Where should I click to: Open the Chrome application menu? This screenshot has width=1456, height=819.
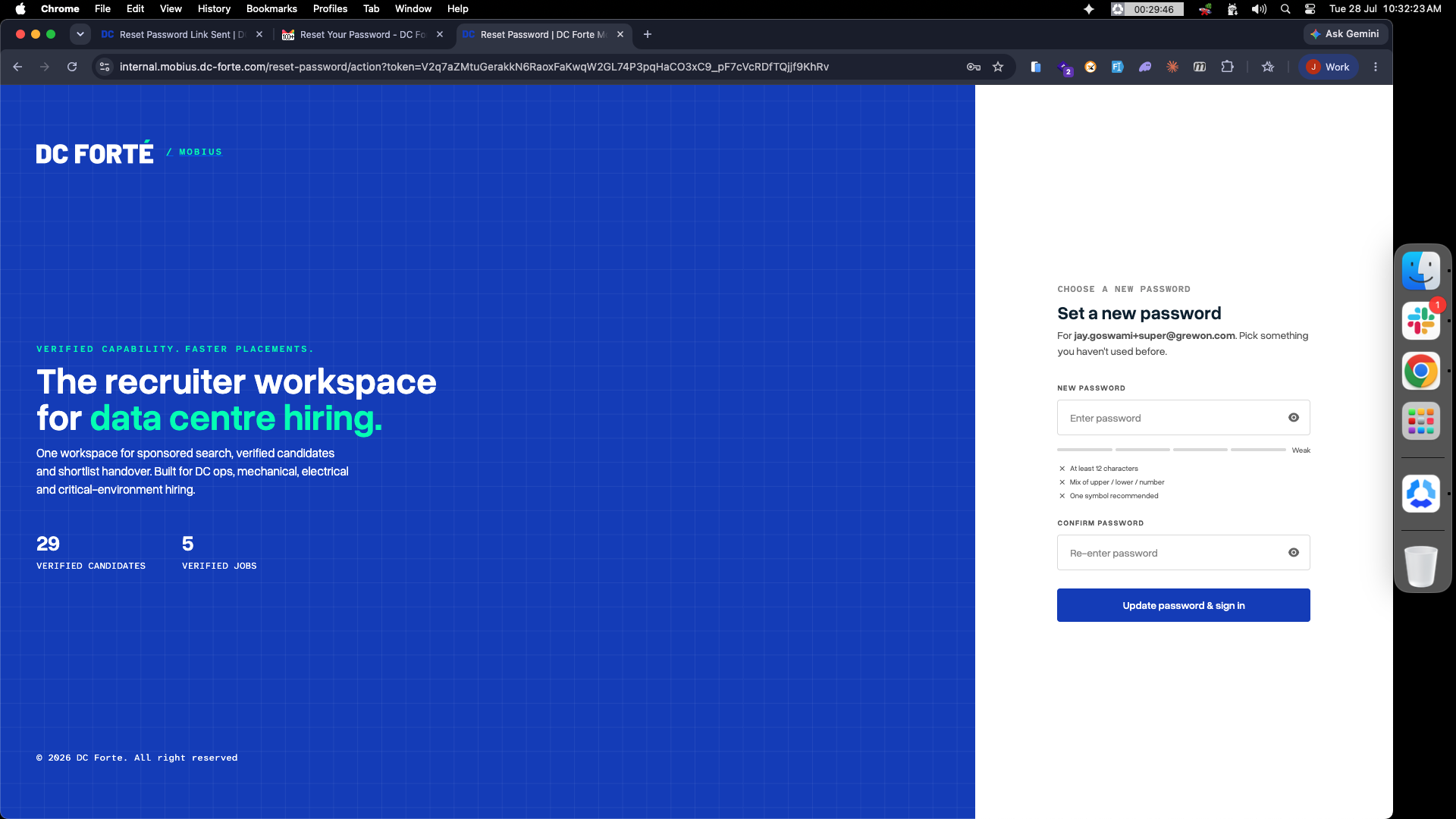(60, 9)
